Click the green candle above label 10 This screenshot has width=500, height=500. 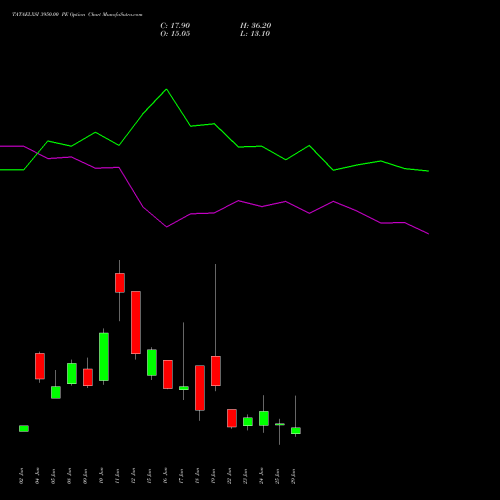[x=104, y=357]
